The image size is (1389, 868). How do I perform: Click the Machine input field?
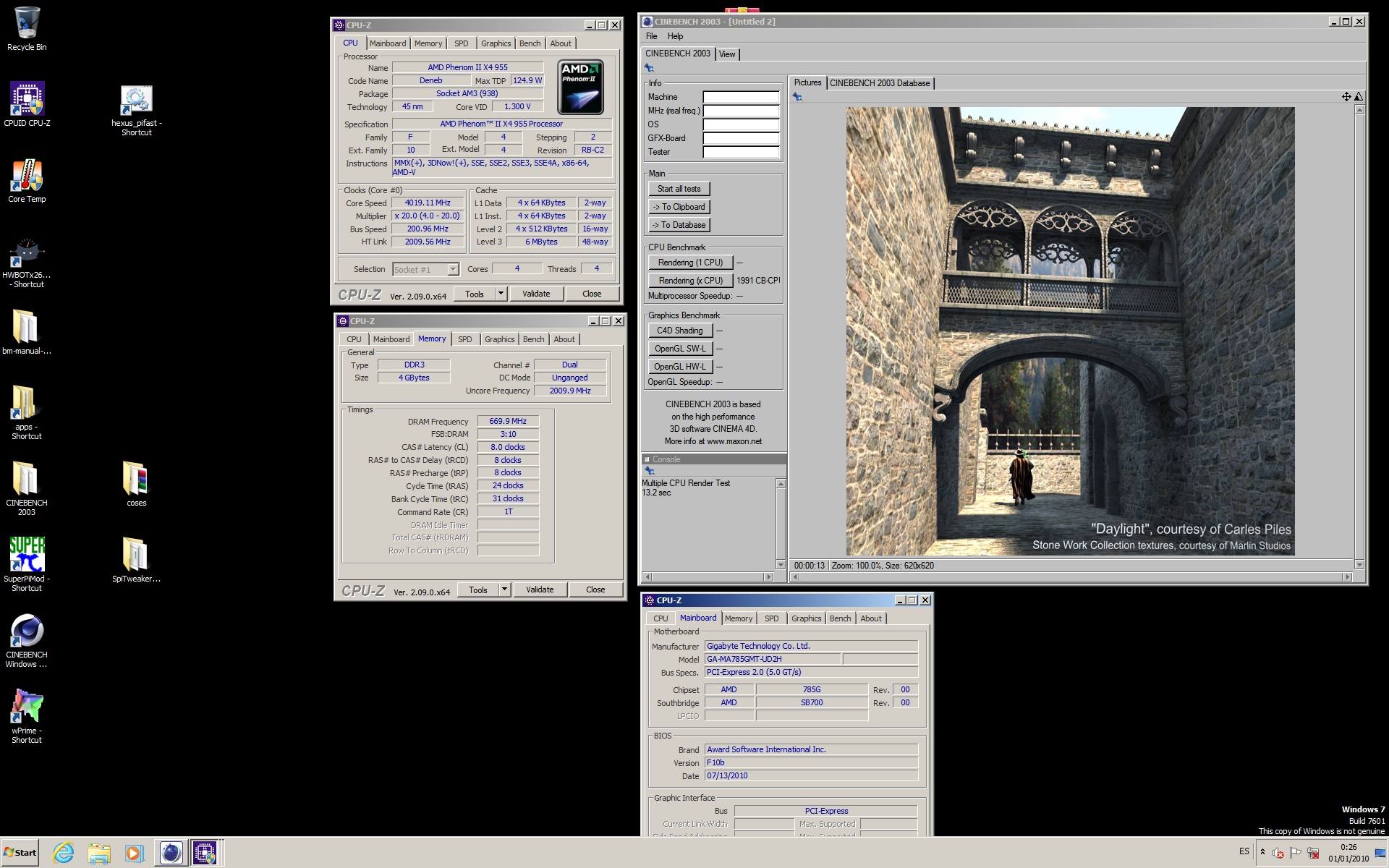(x=741, y=97)
